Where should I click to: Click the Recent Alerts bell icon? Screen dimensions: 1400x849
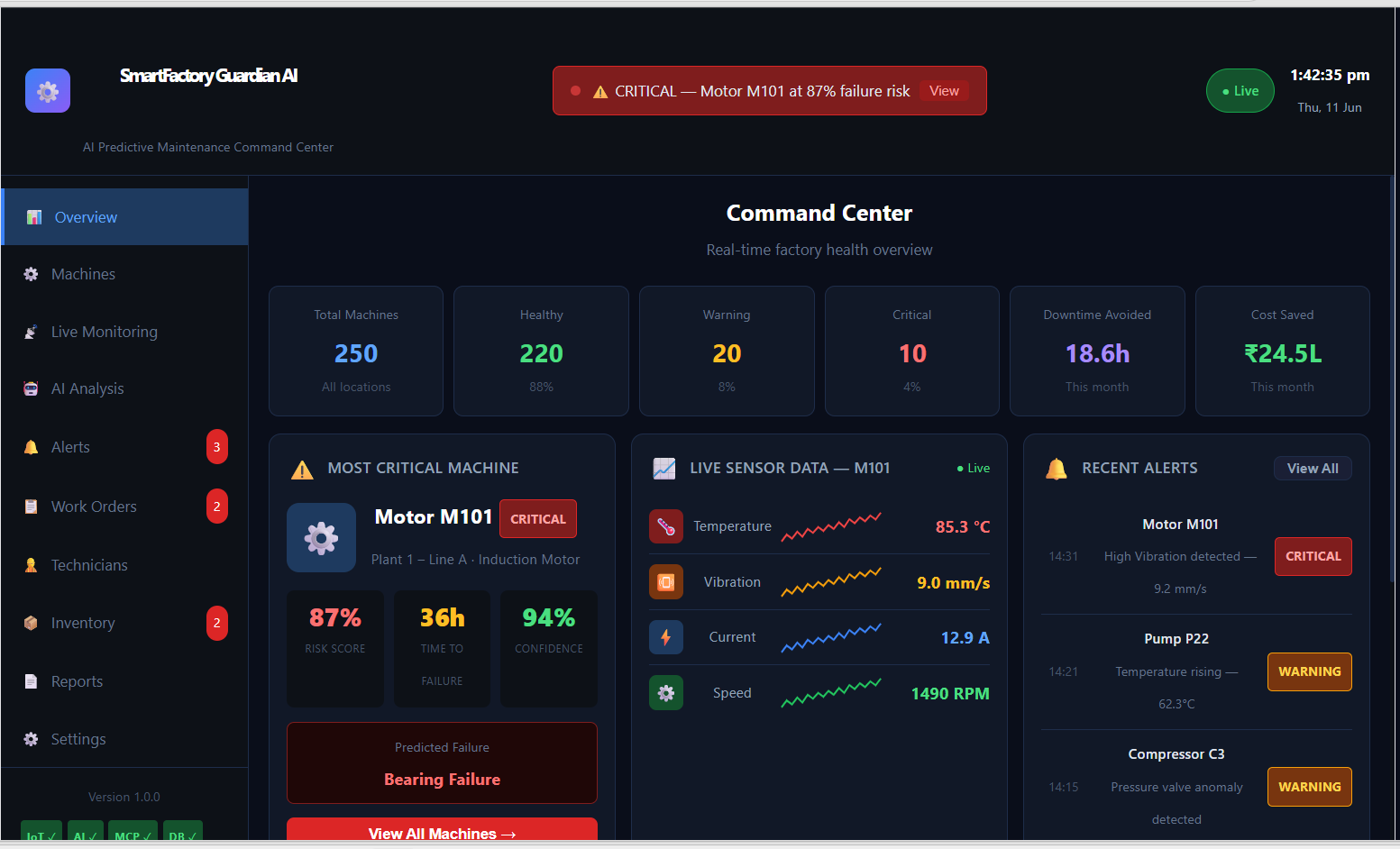click(1057, 469)
